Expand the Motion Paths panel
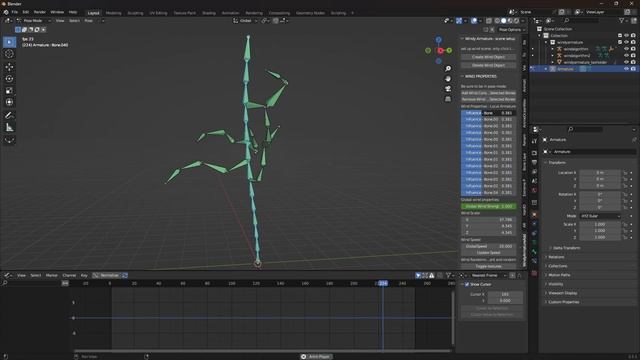 coord(559,275)
